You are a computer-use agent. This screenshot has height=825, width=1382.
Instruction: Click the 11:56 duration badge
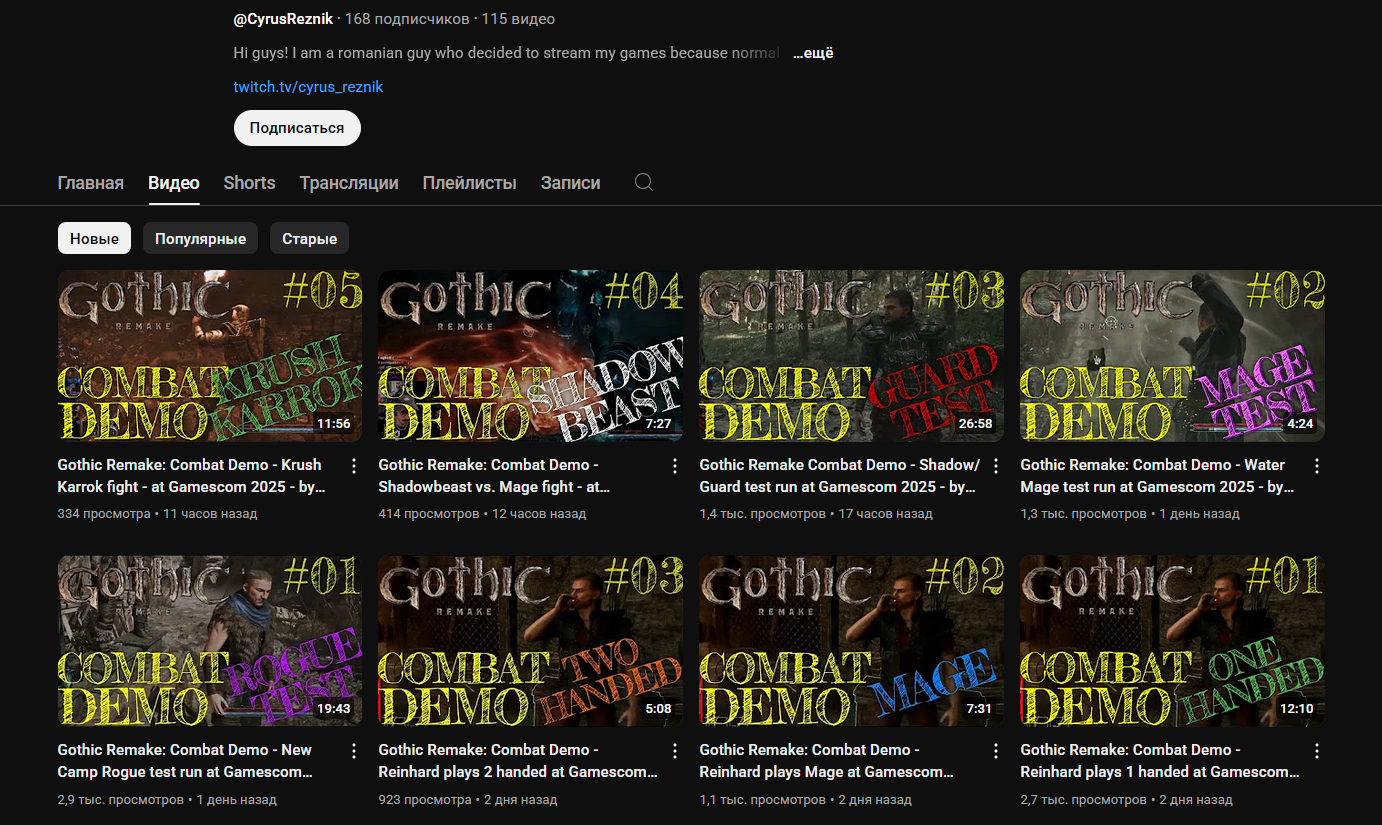pos(334,424)
